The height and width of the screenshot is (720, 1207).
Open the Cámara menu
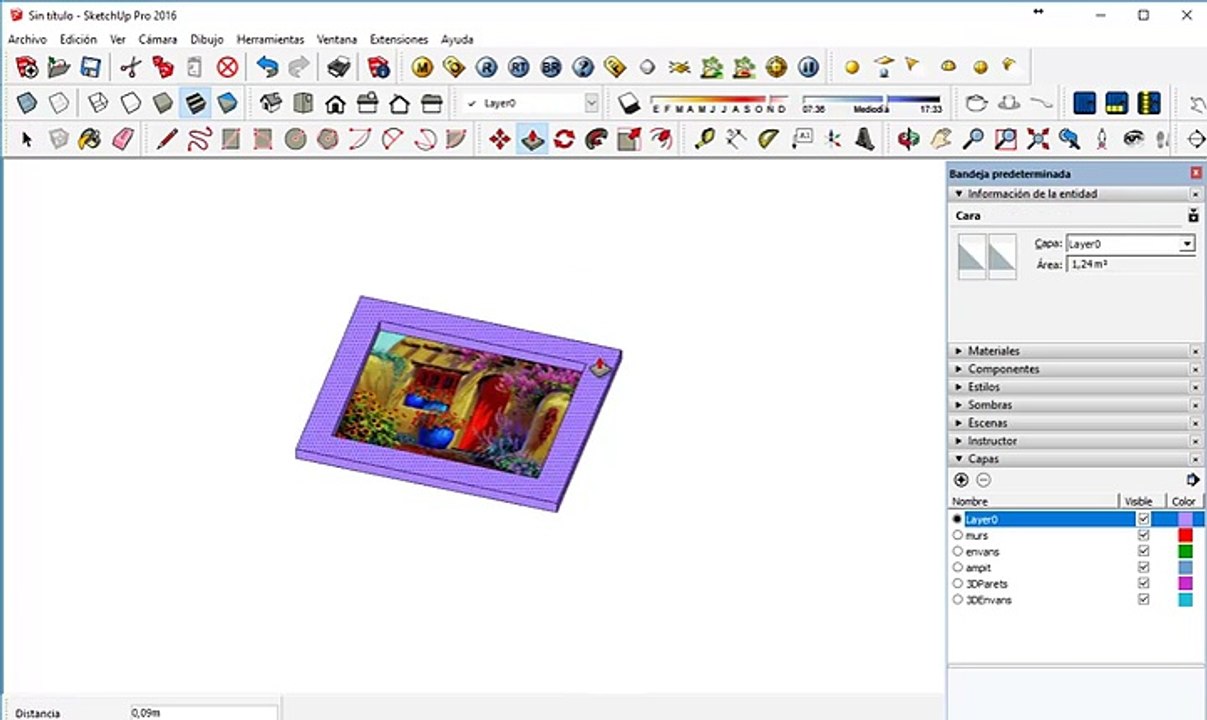pyautogui.click(x=157, y=40)
